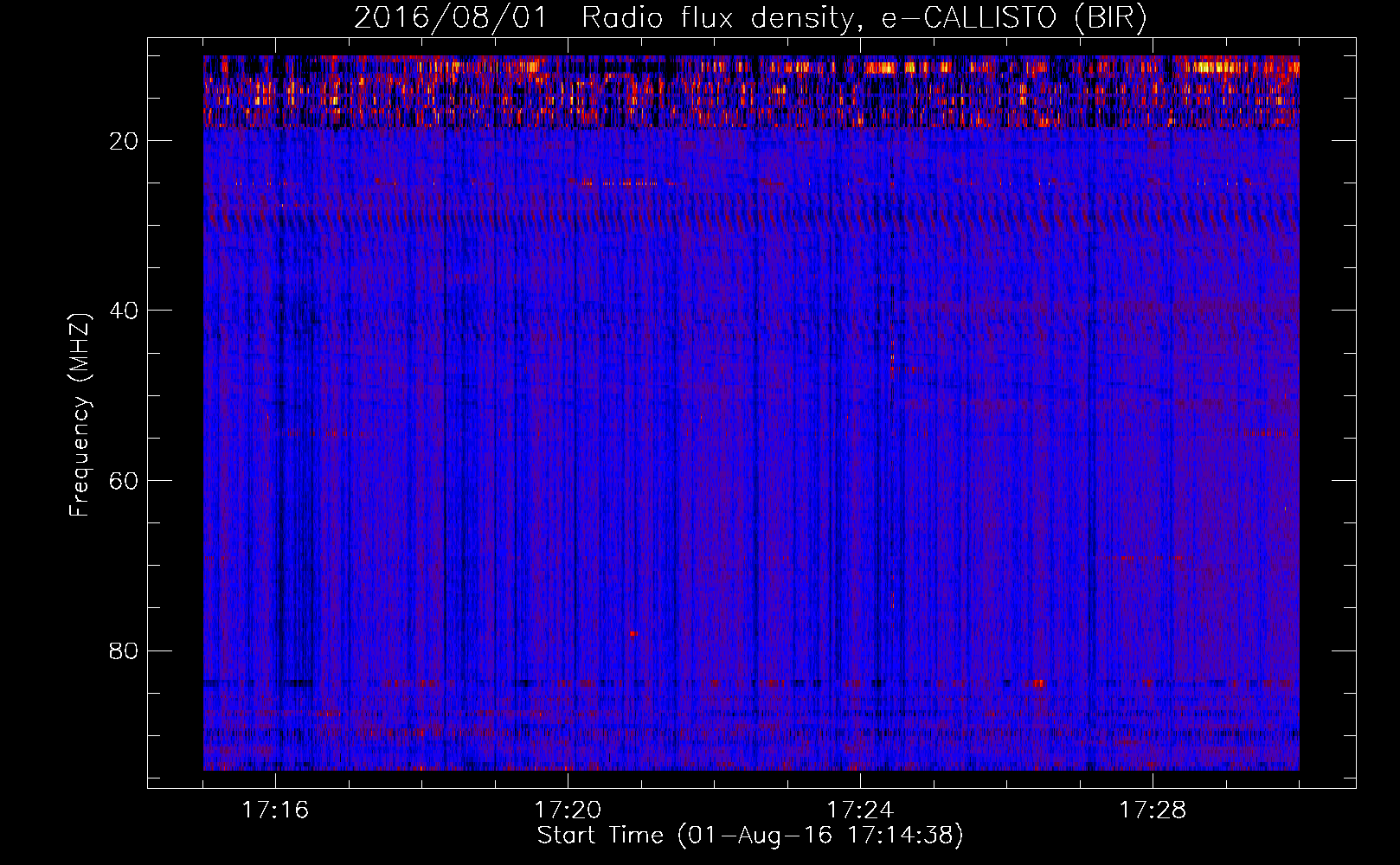
Task: Select the "Frequency (MHZ)" y-axis label
Action: [x=80, y=415]
